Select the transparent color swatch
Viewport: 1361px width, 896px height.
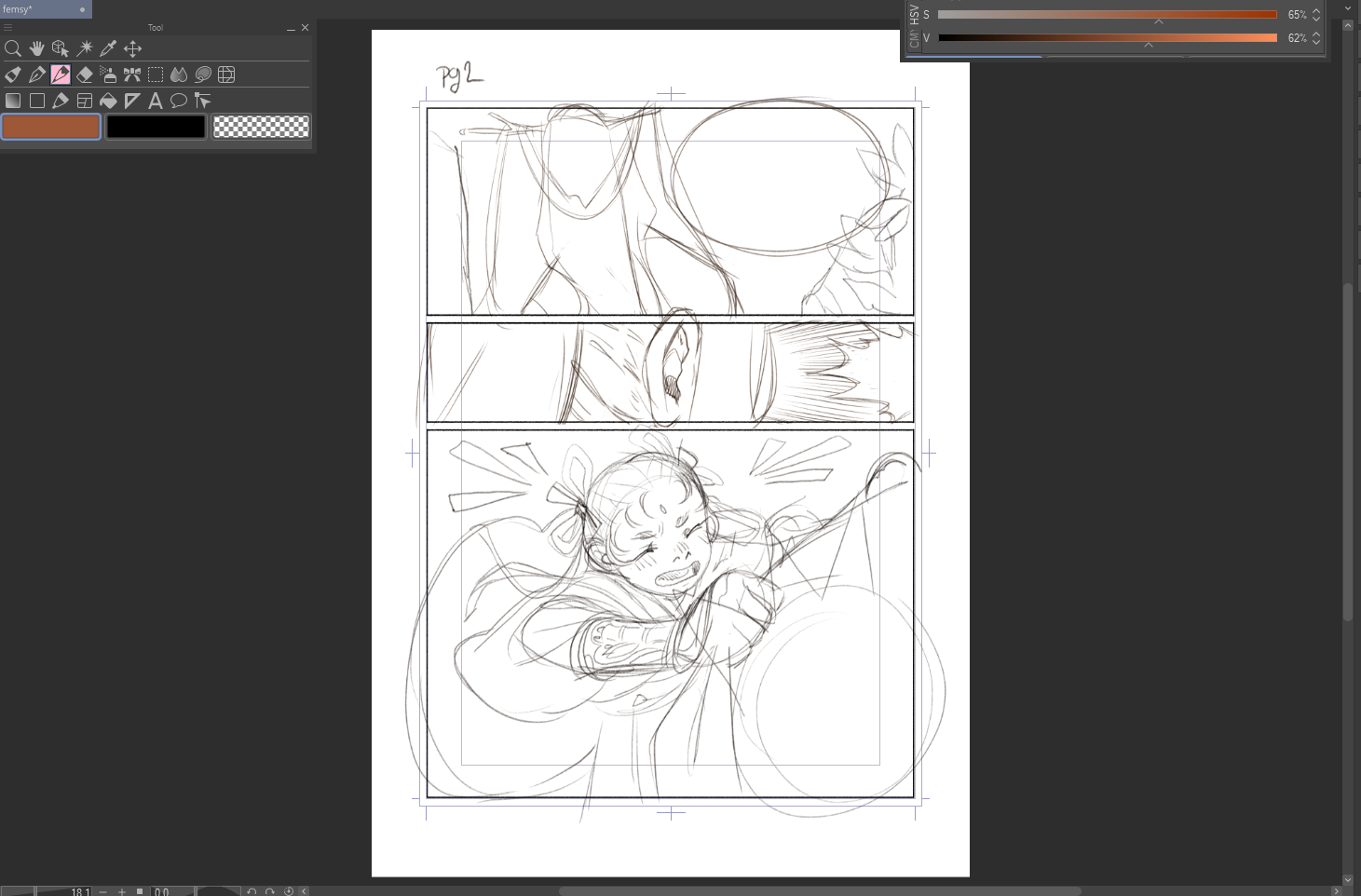(261, 127)
